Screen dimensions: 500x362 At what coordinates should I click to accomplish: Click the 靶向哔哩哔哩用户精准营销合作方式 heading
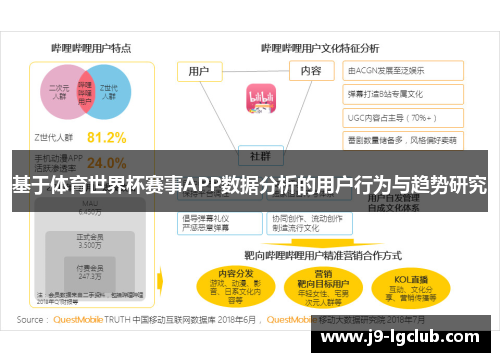[x=323, y=256]
